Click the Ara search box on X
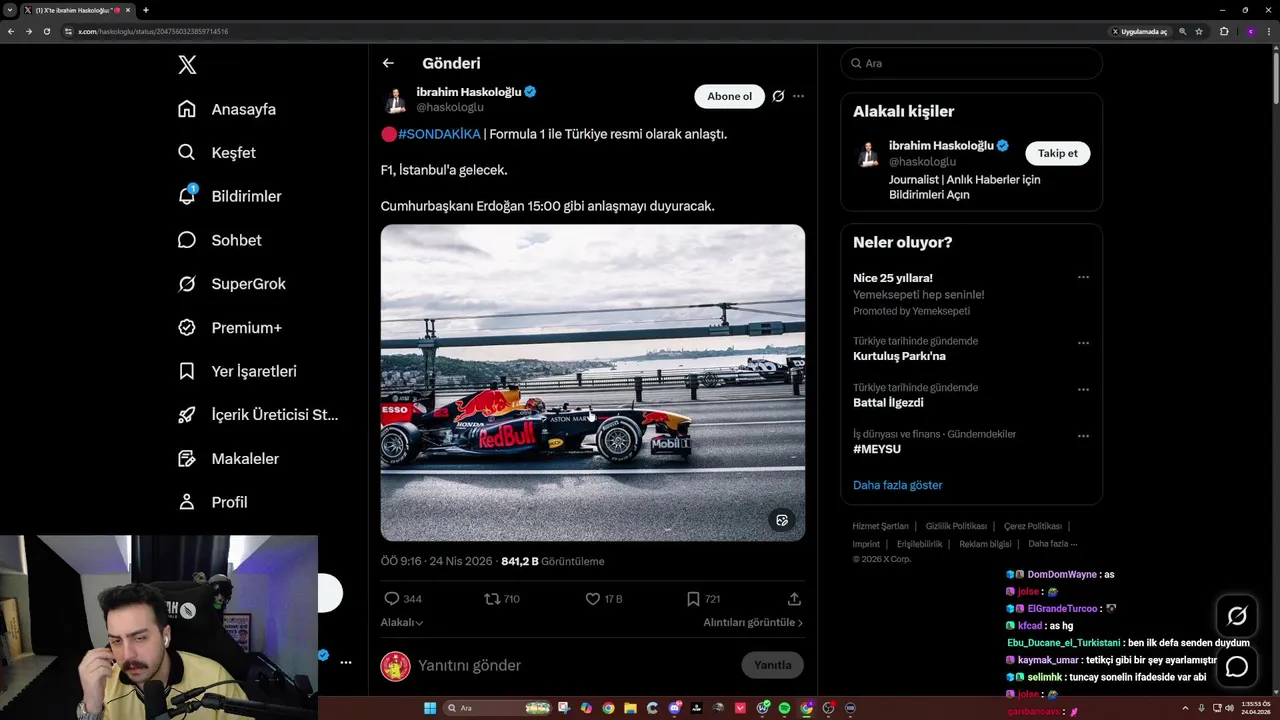The width and height of the screenshot is (1280, 720). (x=971, y=63)
